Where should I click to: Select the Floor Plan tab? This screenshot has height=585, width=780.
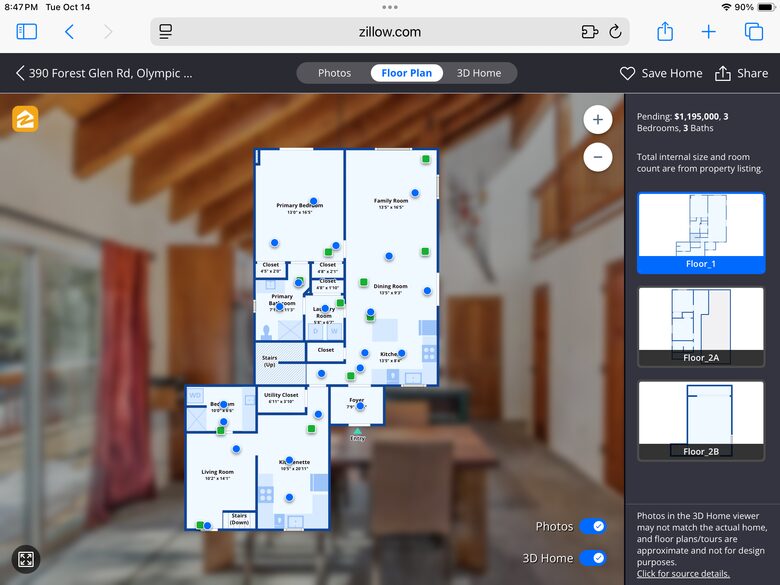tap(406, 73)
